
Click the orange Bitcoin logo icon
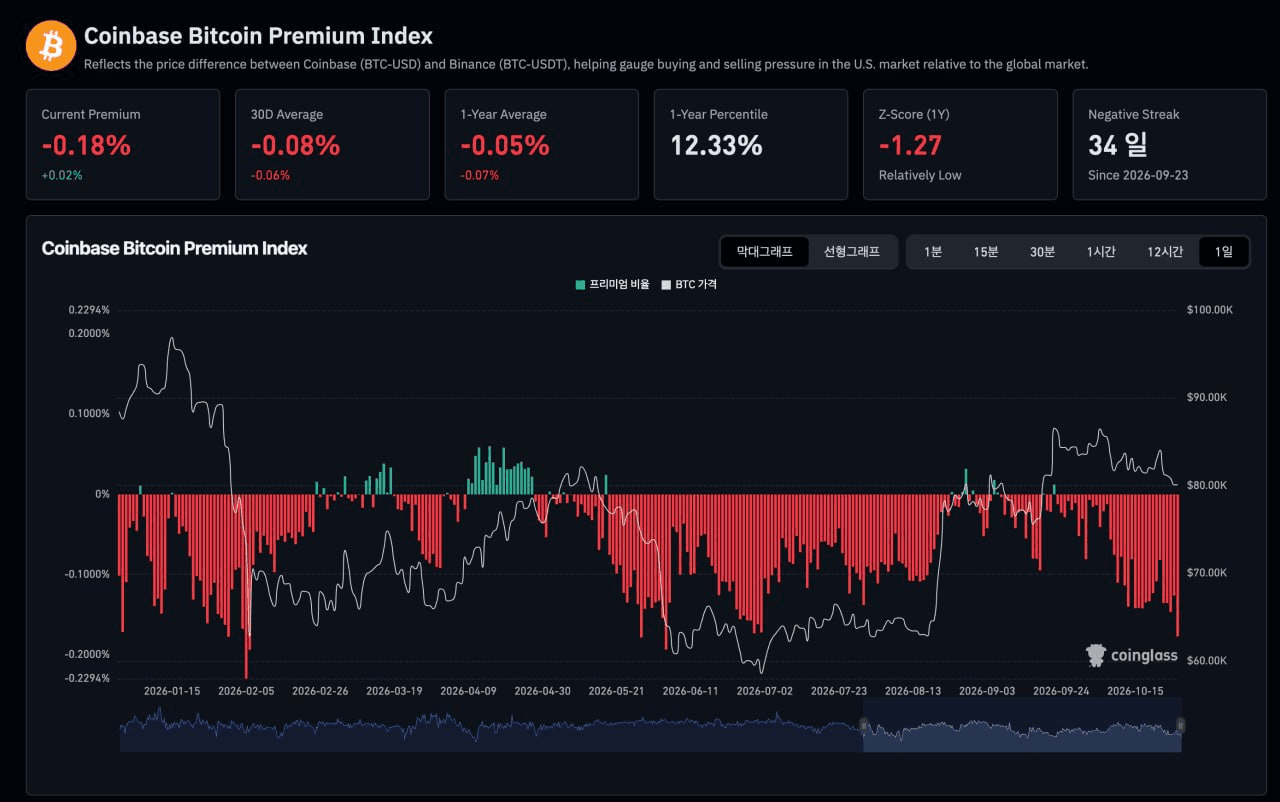click(x=51, y=46)
